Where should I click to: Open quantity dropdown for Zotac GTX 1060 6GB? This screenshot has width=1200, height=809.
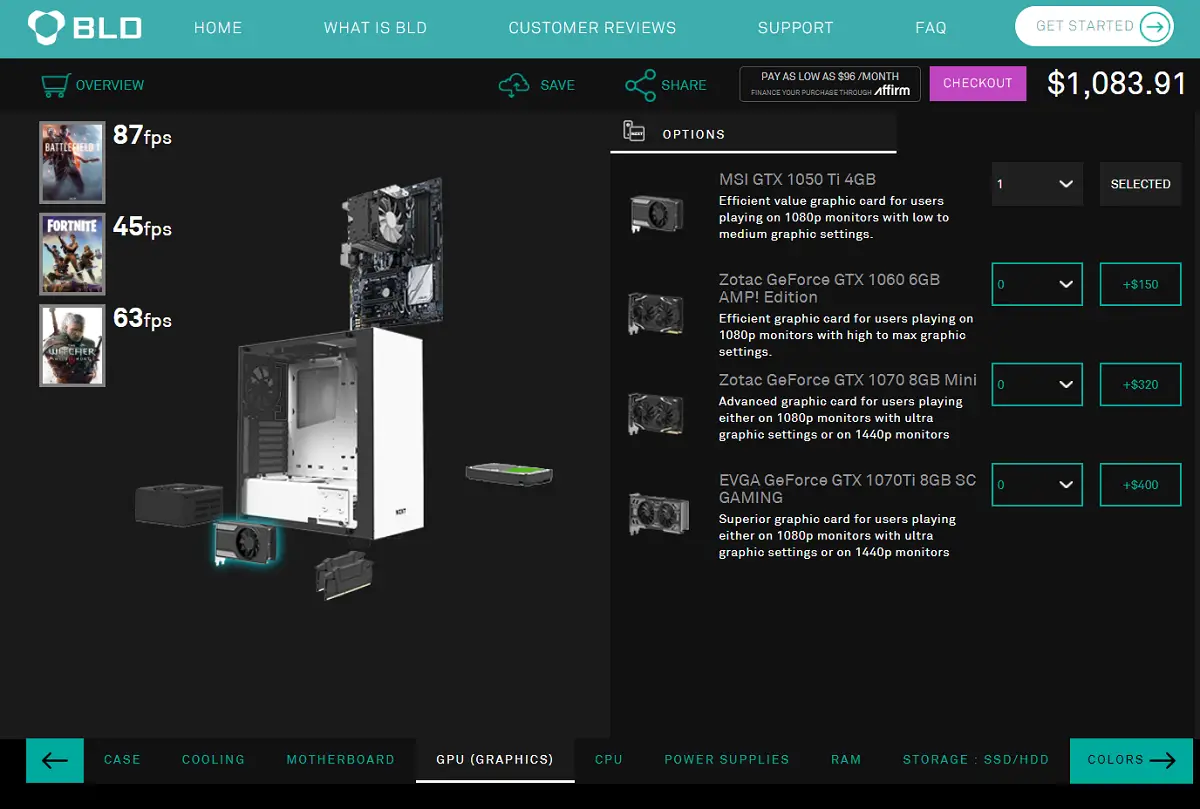pyautogui.click(x=1037, y=284)
